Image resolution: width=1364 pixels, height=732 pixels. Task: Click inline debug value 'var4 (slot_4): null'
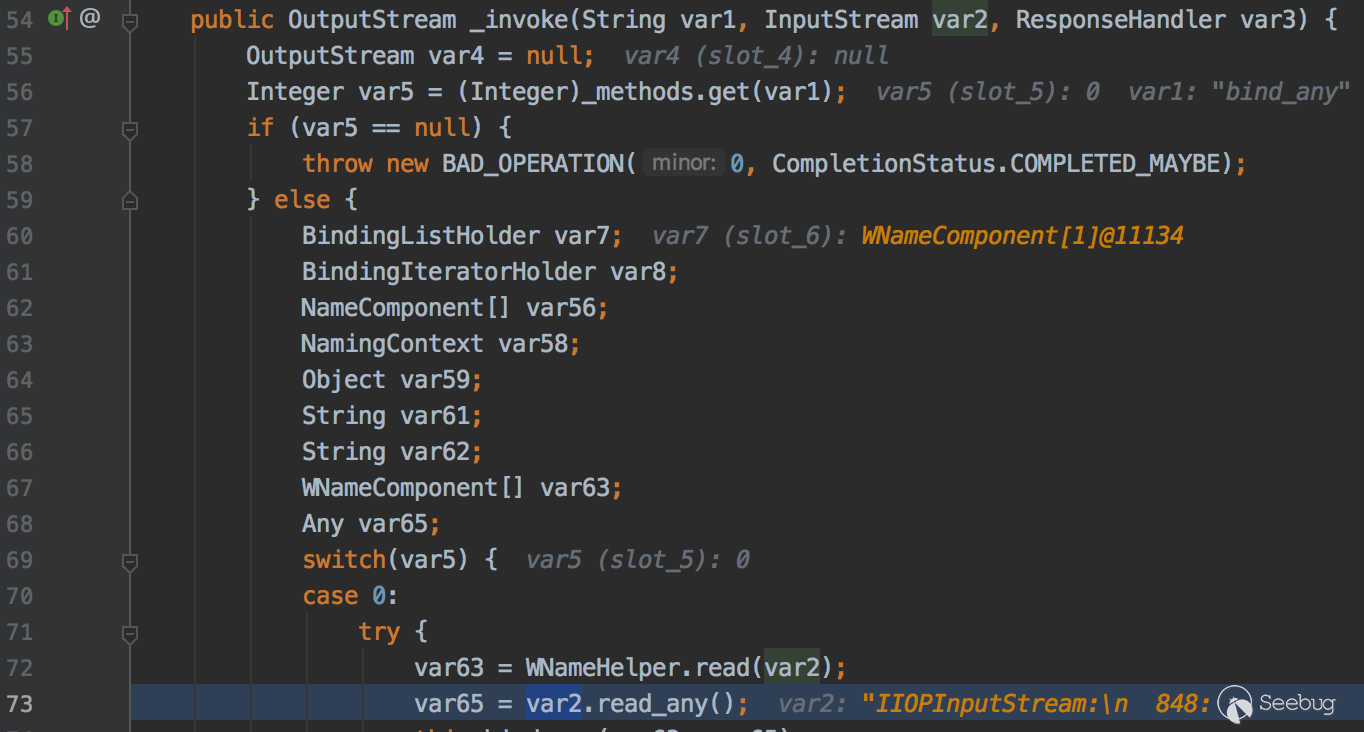tap(756, 55)
